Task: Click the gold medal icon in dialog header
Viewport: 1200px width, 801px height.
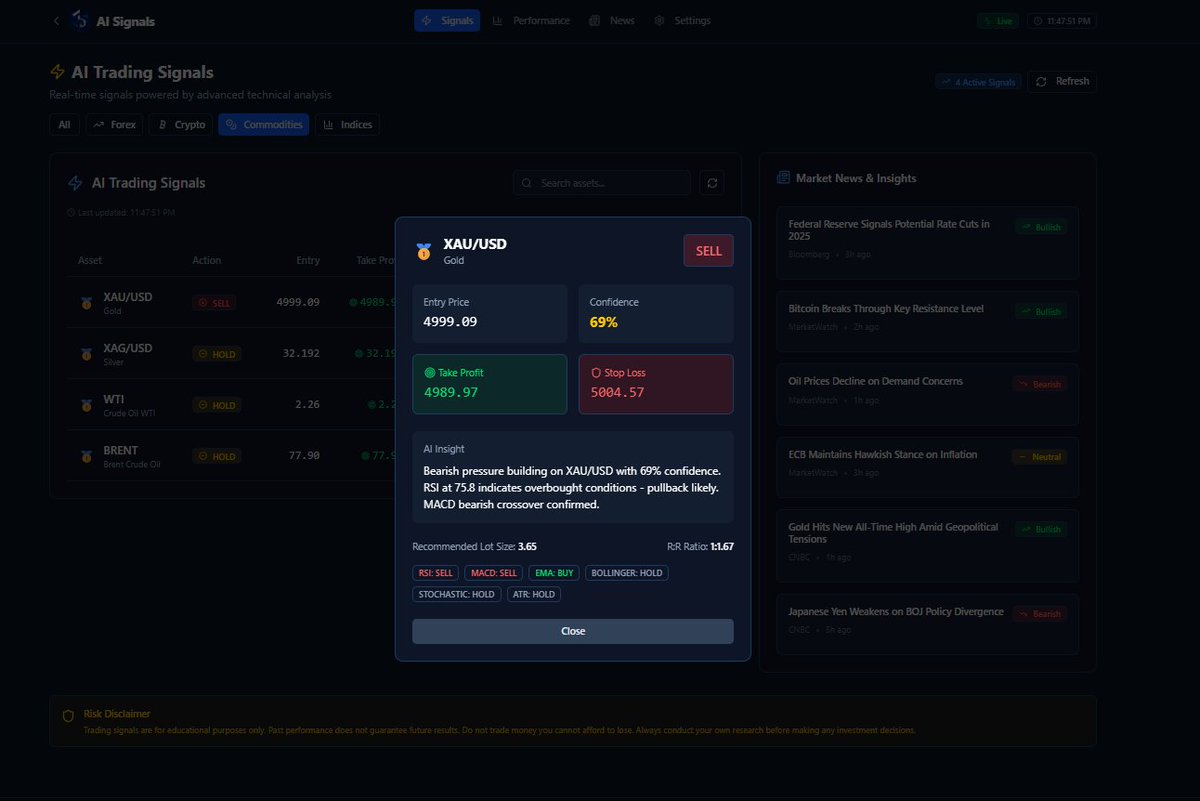Action: pos(424,251)
